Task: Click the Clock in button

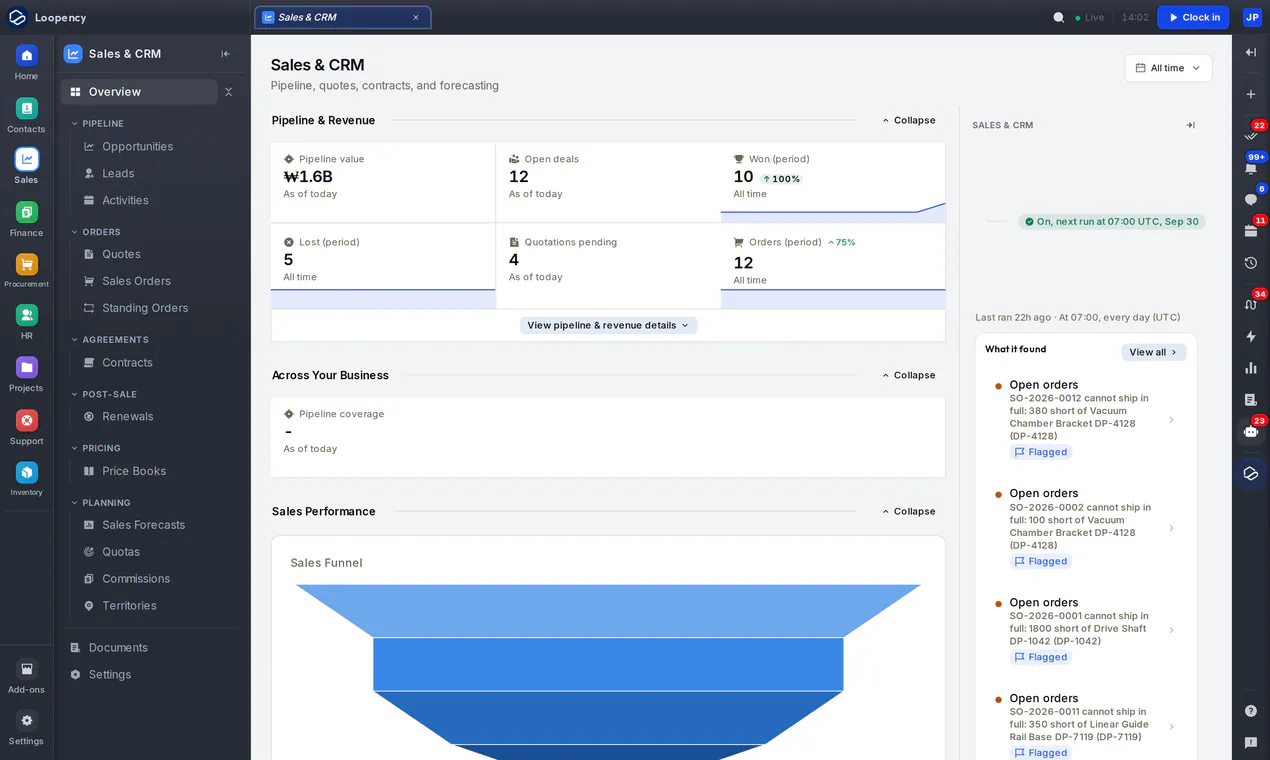Action: pyautogui.click(x=1193, y=17)
